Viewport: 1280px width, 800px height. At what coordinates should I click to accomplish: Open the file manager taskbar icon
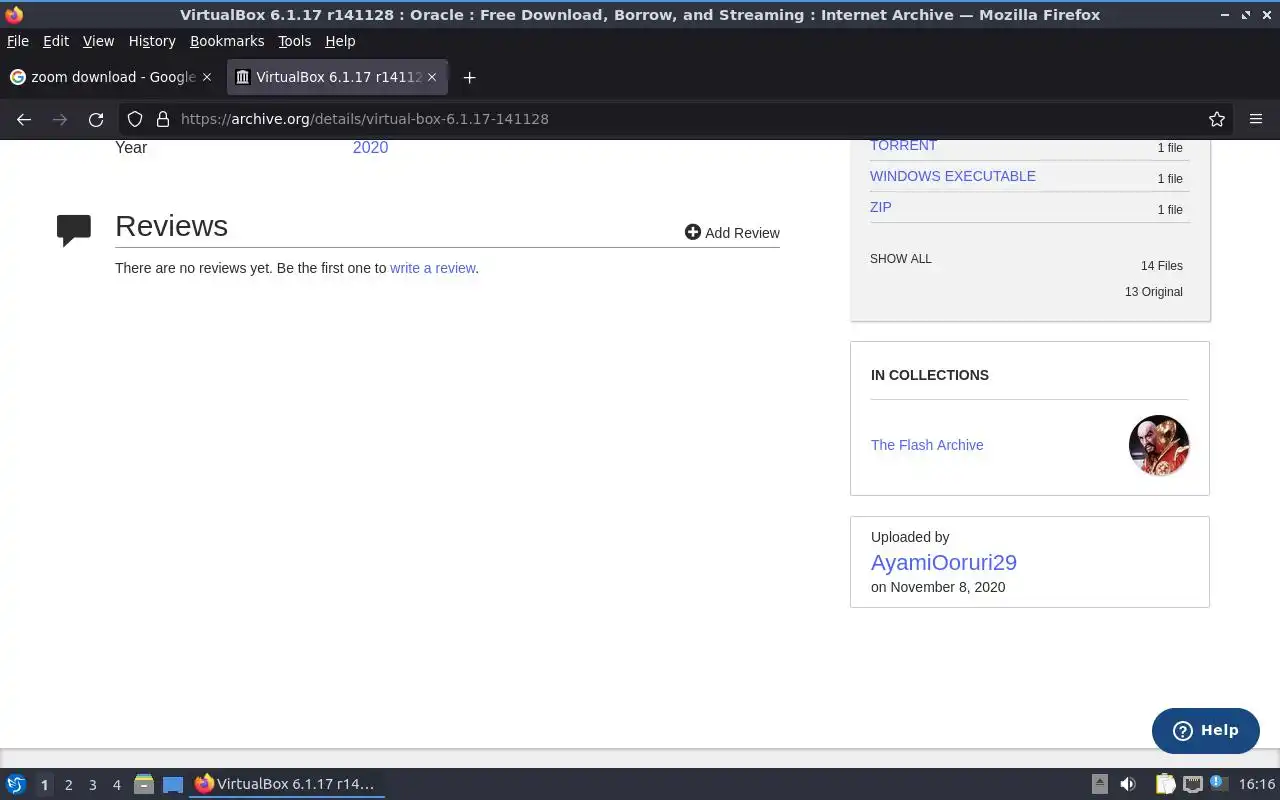[144, 784]
